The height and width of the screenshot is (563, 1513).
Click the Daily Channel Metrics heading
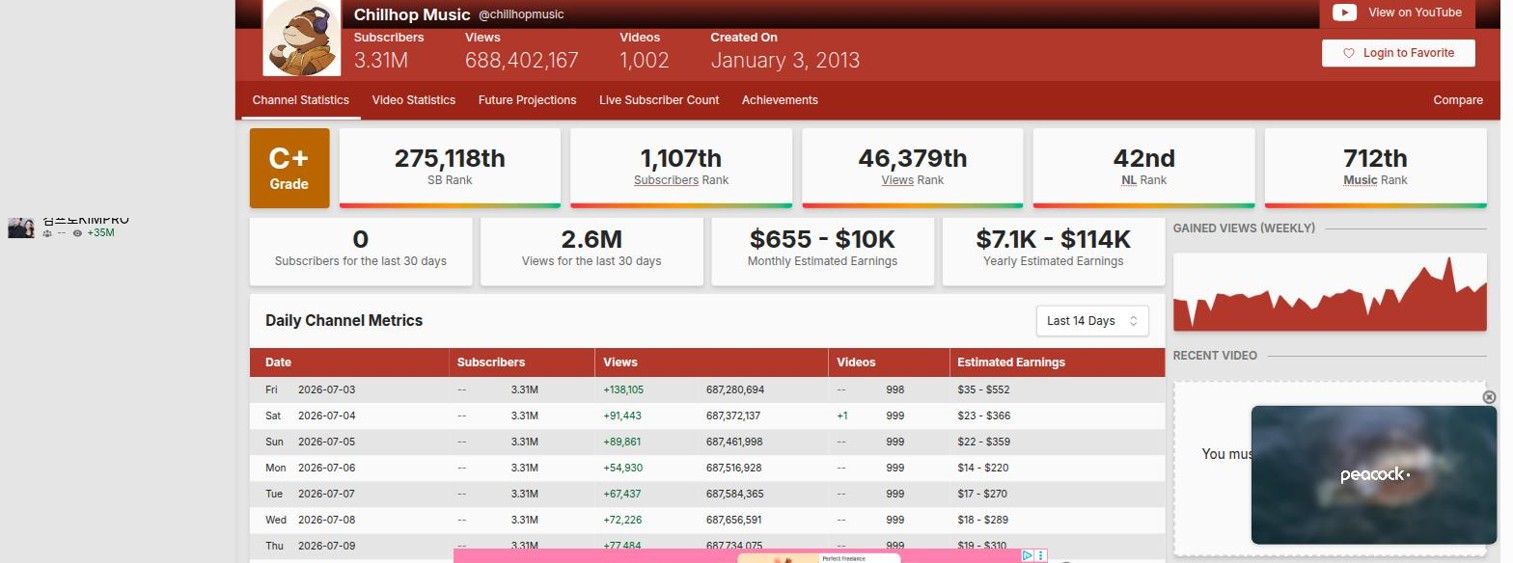(344, 321)
